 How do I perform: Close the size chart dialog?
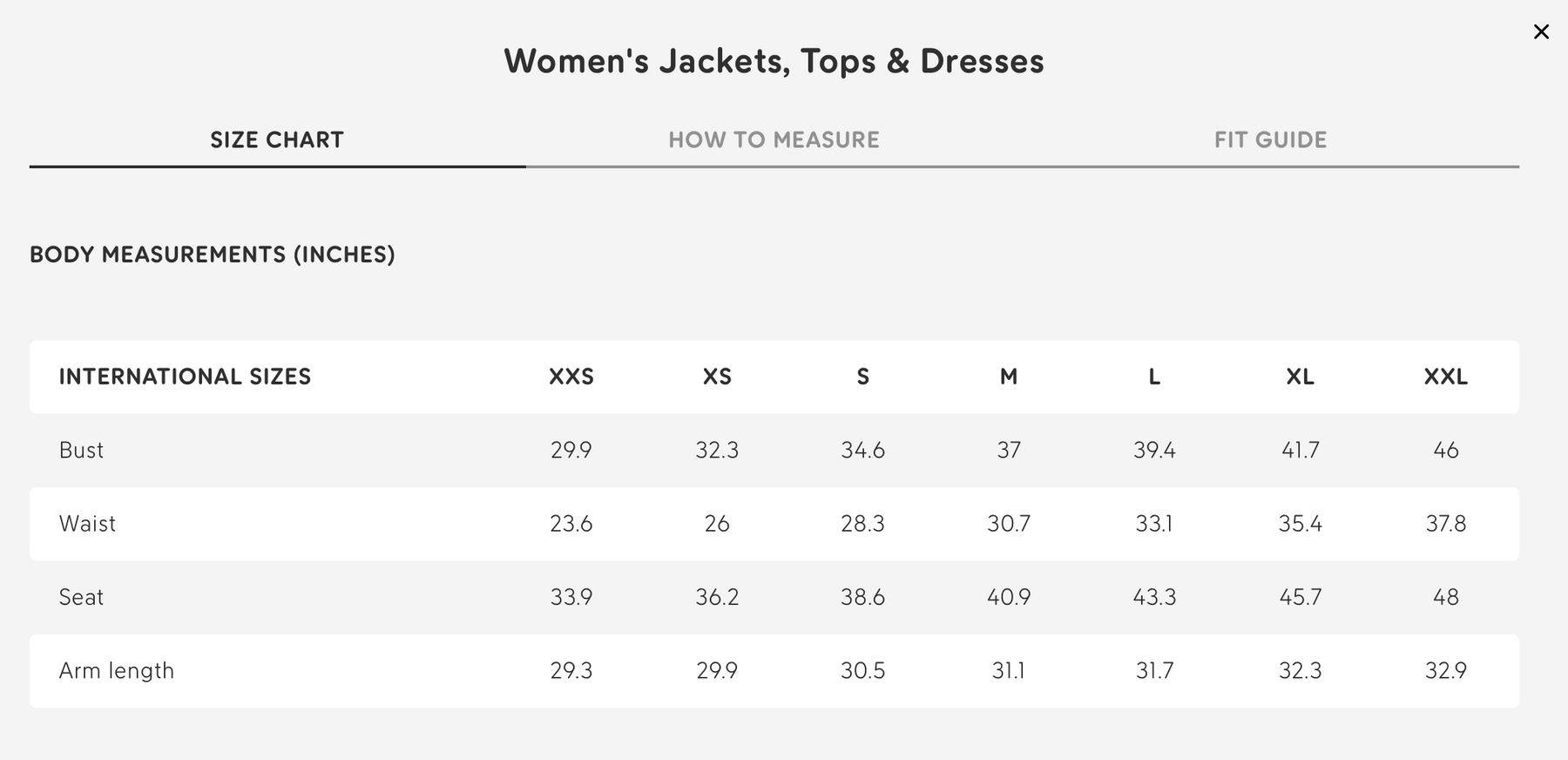[1541, 32]
